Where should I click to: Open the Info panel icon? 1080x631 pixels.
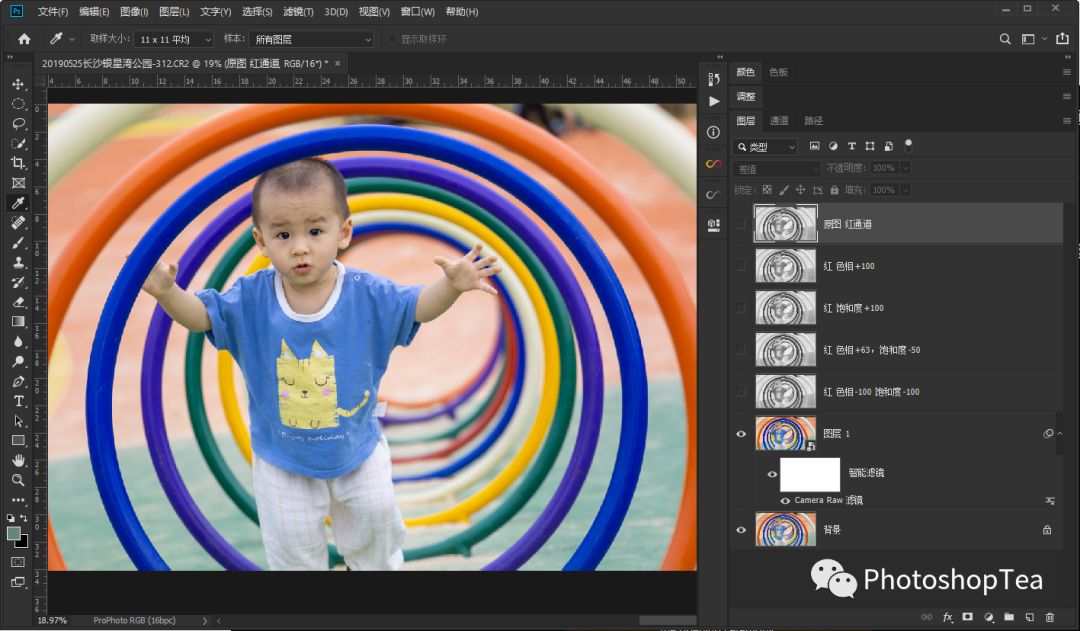point(714,132)
